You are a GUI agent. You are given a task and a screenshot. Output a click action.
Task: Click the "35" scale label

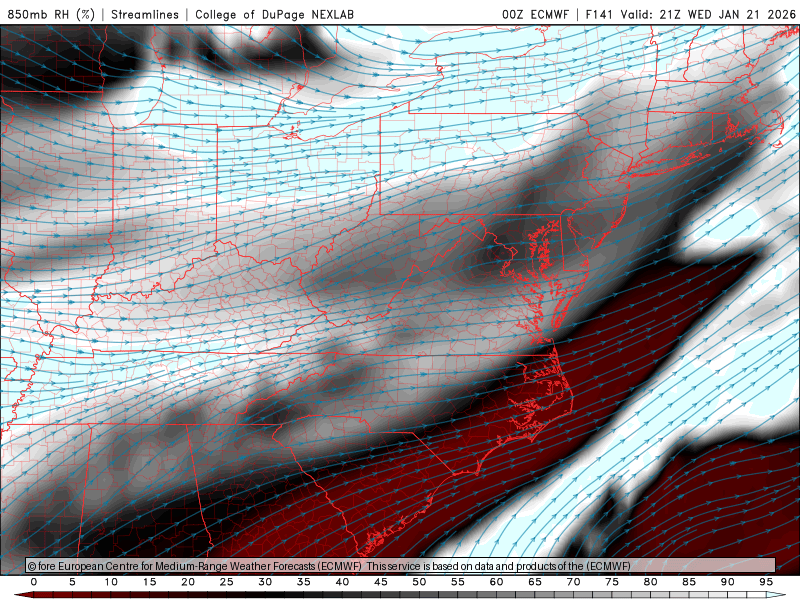coord(304,582)
